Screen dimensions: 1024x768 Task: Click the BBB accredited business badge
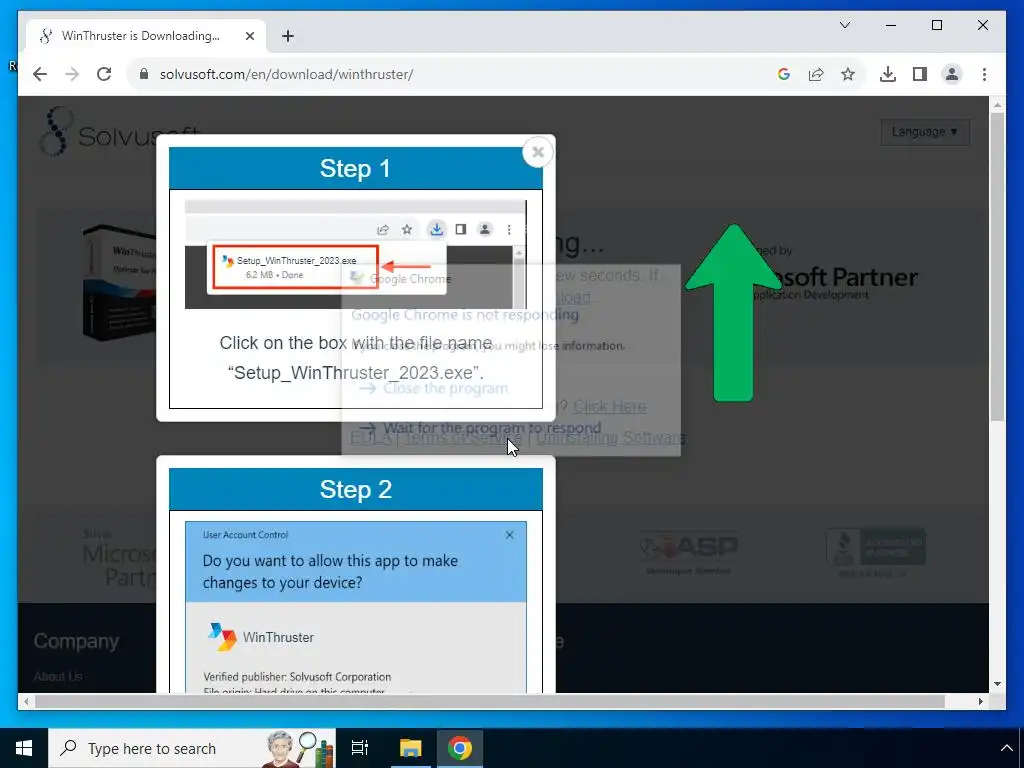pyautogui.click(x=875, y=552)
